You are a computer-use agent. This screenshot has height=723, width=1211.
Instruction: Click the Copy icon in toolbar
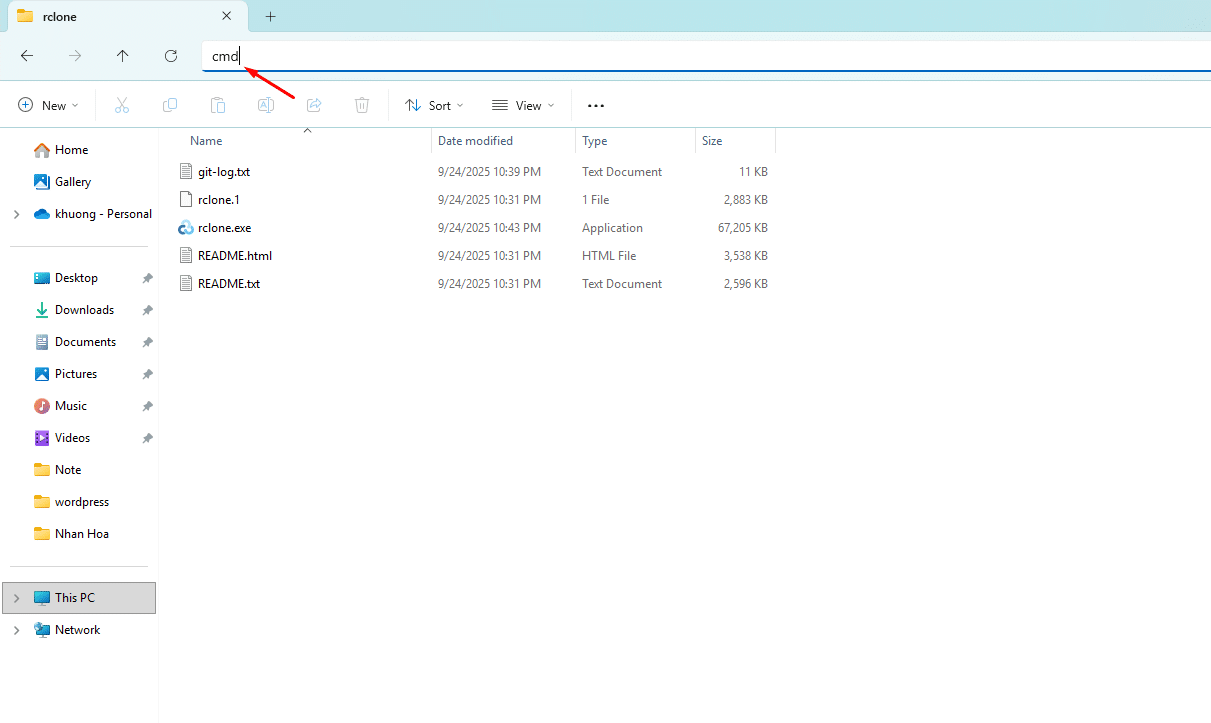(170, 105)
